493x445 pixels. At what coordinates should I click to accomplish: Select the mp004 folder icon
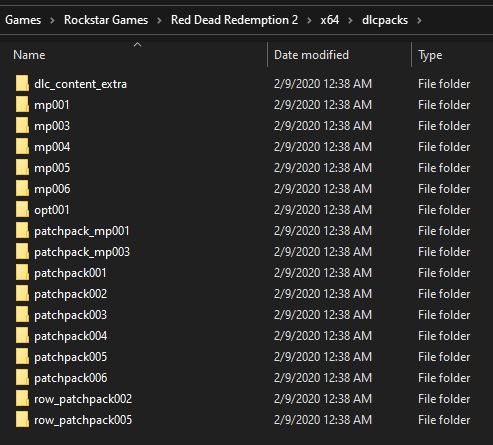point(22,146)
